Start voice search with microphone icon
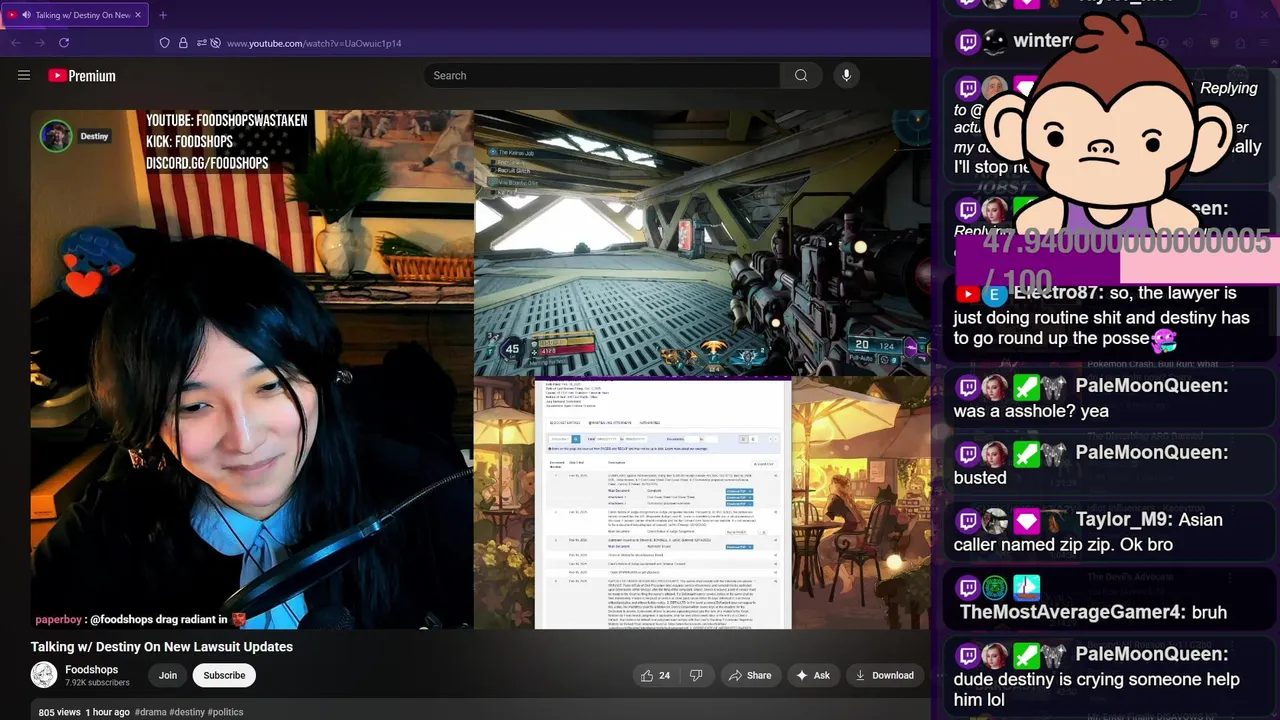This screenshot has height=720, width=1280. pos(846,75)
